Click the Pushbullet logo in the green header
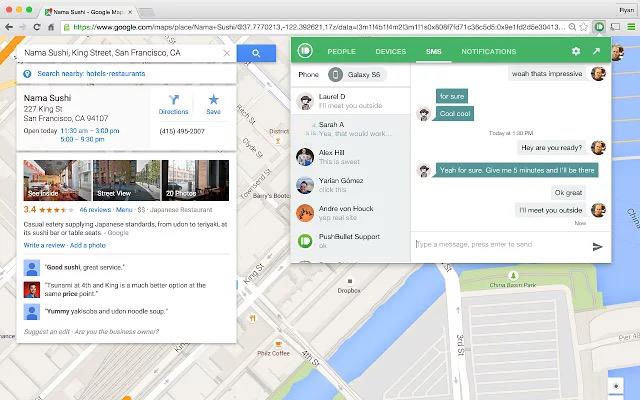This screenshot has width=641, height=400. click(305, 51)
